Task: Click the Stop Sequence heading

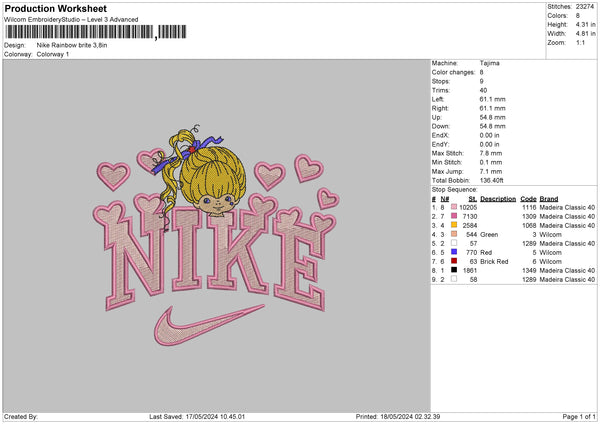Action: [x=455, y=189]
